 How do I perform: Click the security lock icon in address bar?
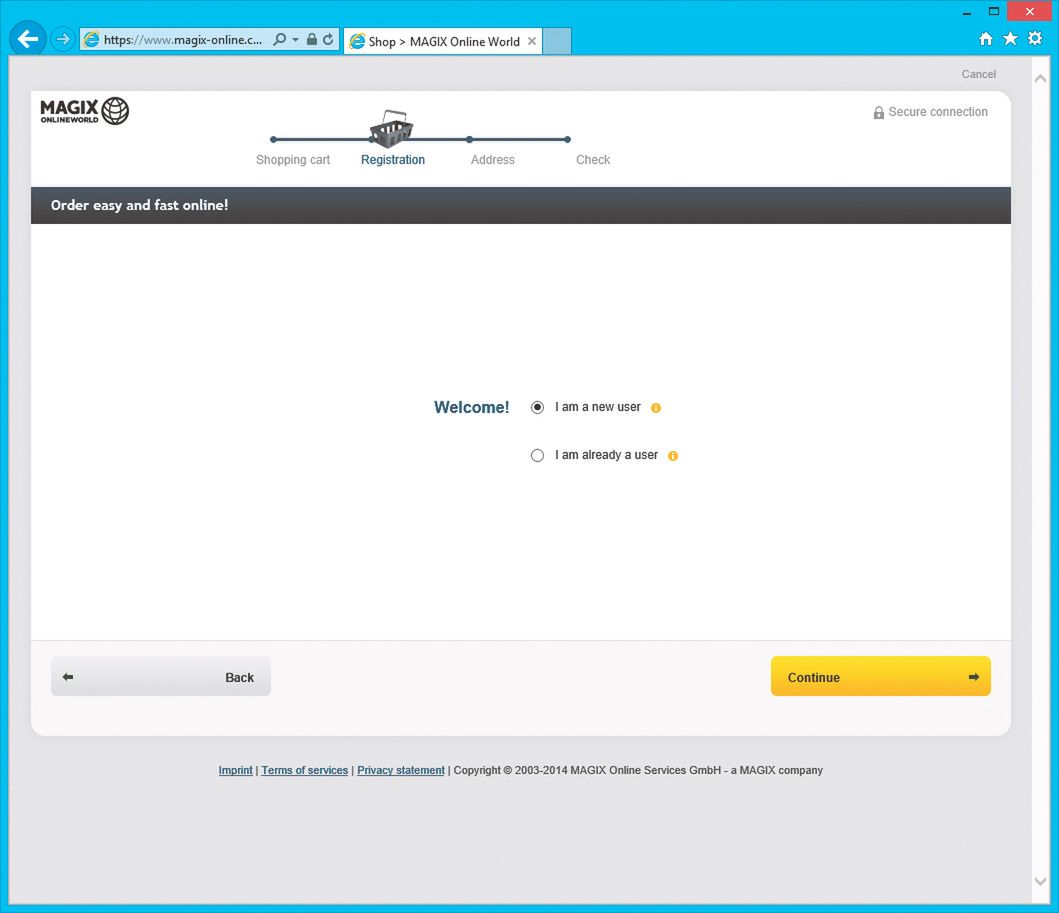click(x=311, y=39)
